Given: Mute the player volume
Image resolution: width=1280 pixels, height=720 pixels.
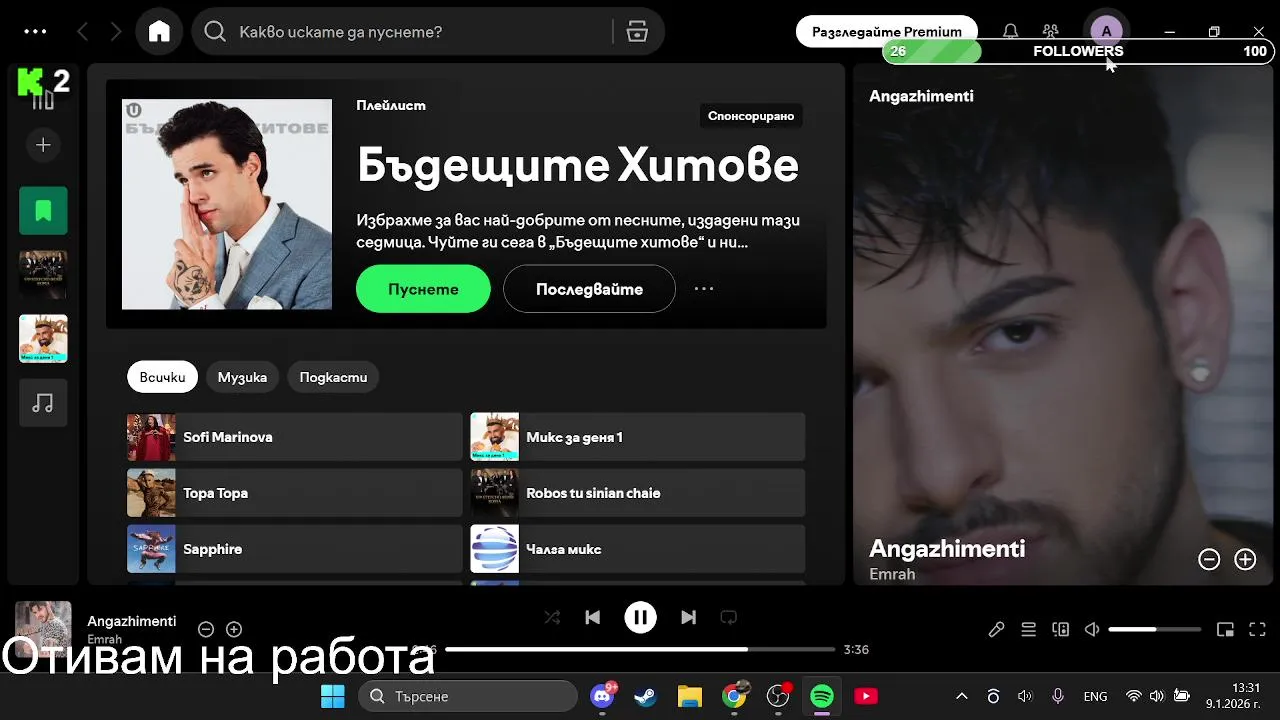Looking at the screenshot, I should point(1092,629).
